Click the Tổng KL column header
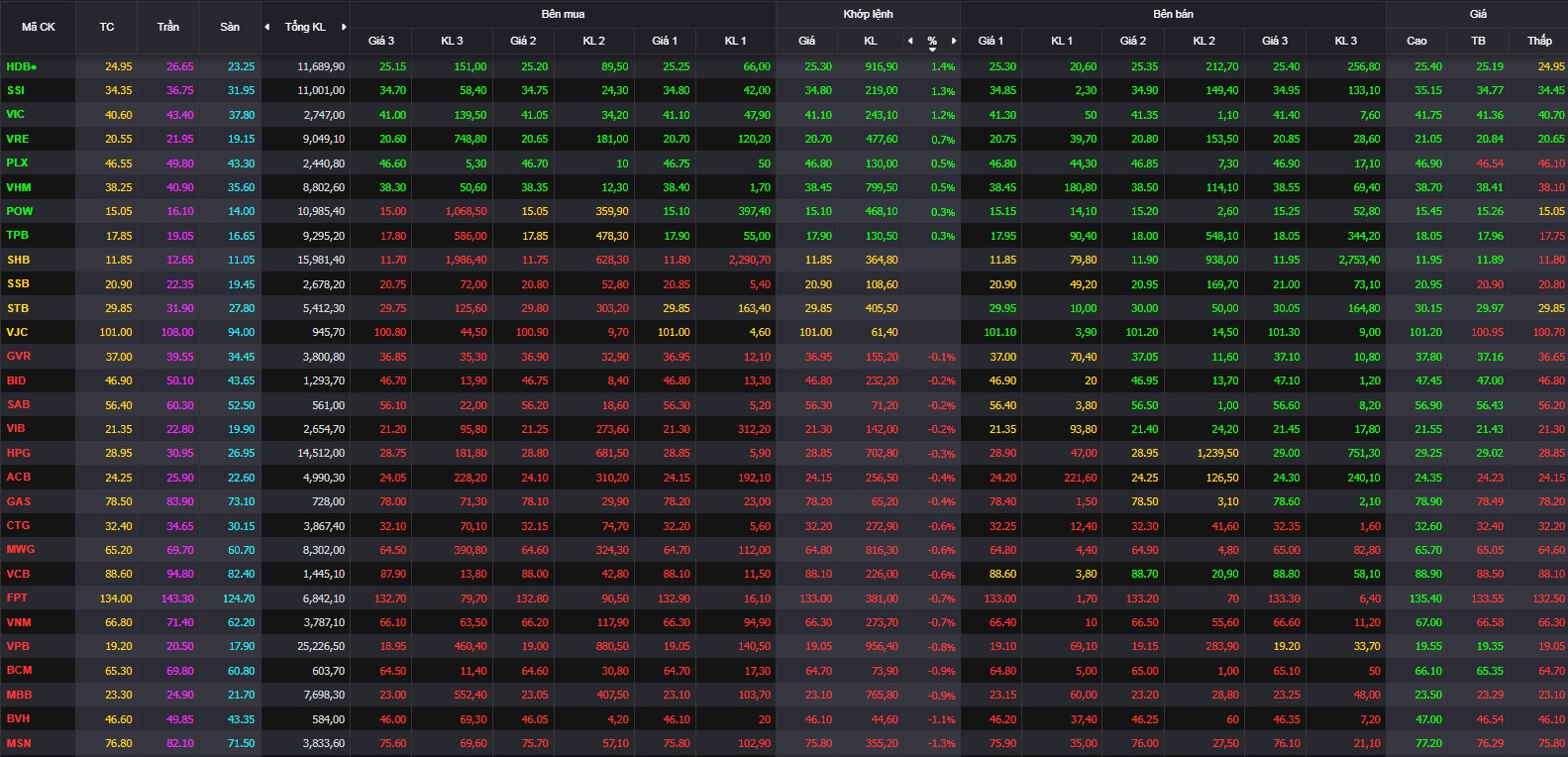1568x757 pixels. click(x=305, y=27)
